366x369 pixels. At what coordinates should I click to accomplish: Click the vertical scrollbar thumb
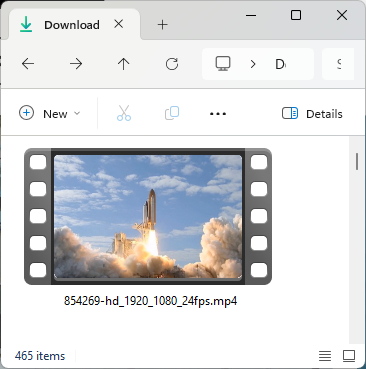tap(357, 161)
